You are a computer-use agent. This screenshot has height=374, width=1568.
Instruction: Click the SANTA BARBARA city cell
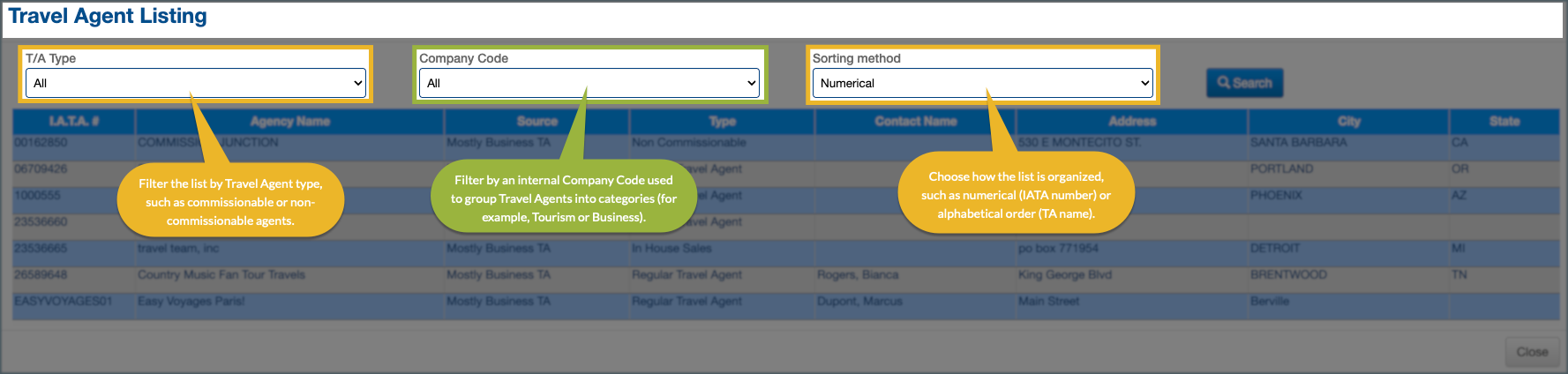1298,143
